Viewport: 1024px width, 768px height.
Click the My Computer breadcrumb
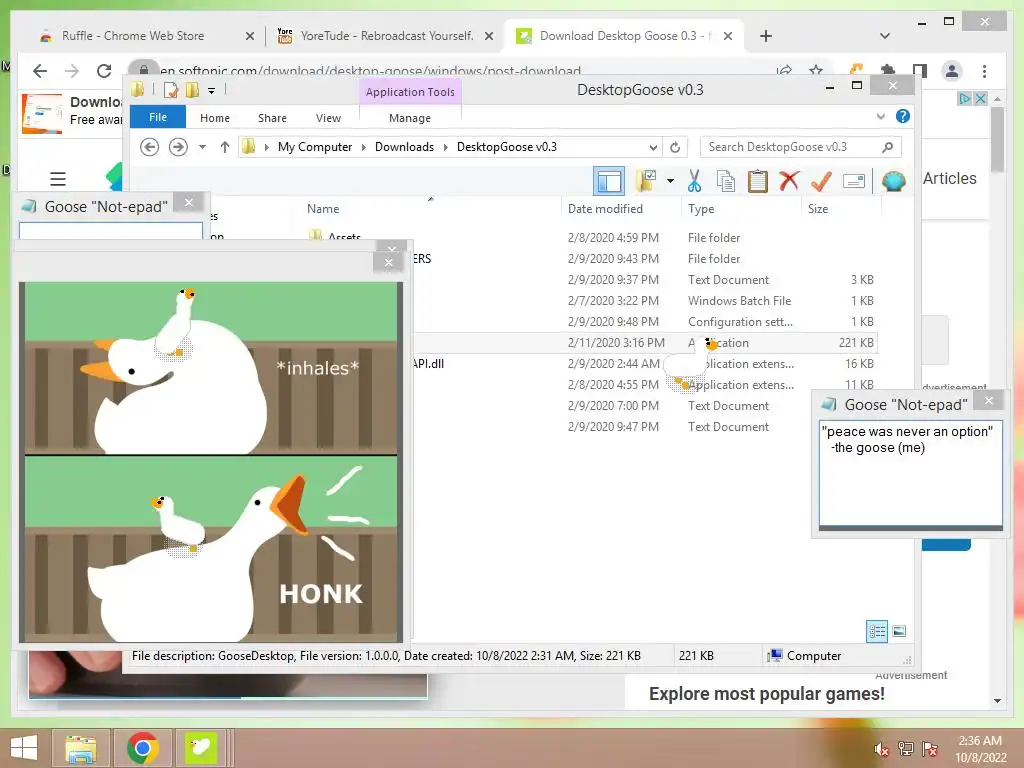point(315,147)
